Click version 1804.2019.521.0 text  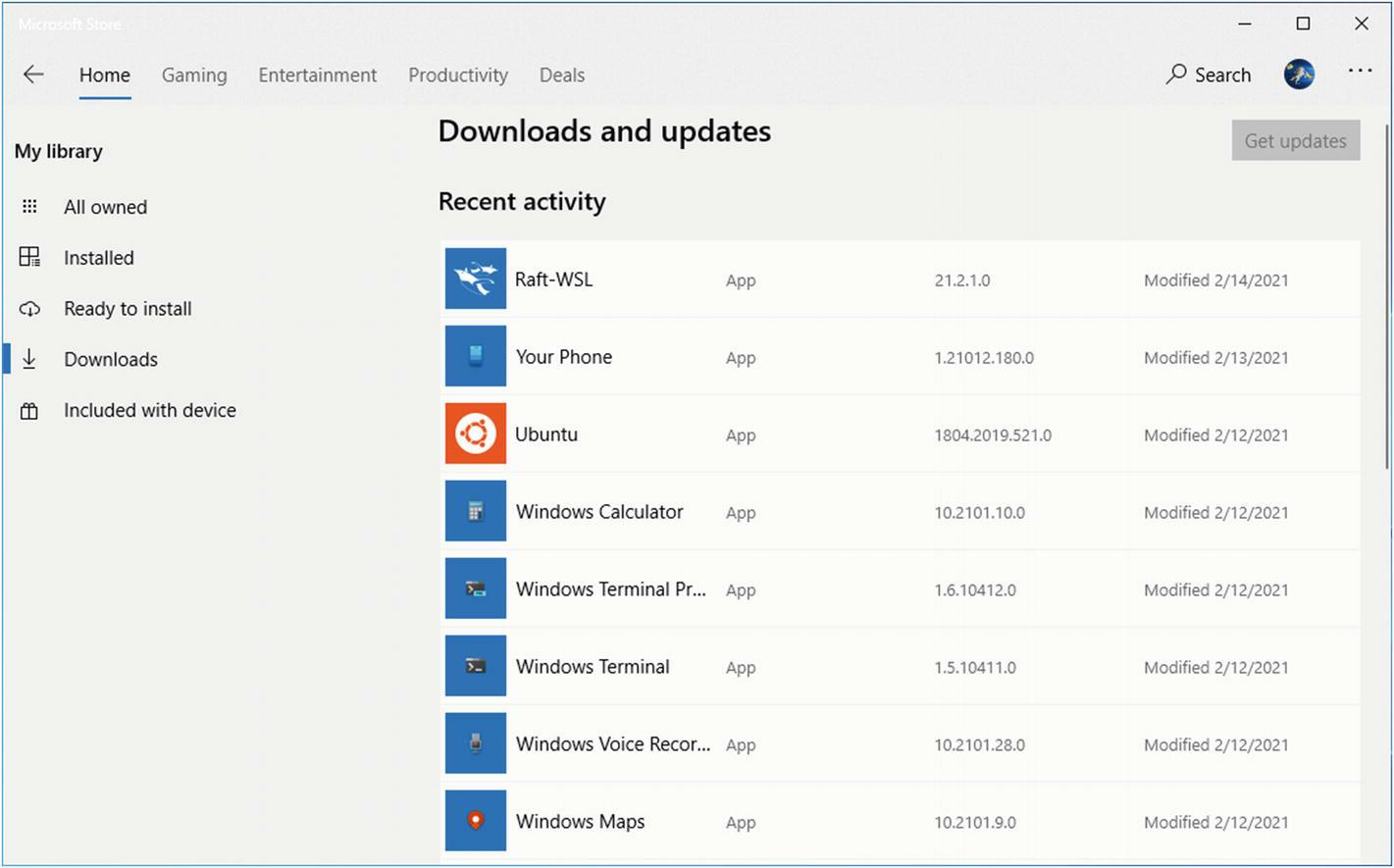pos(993,435)
